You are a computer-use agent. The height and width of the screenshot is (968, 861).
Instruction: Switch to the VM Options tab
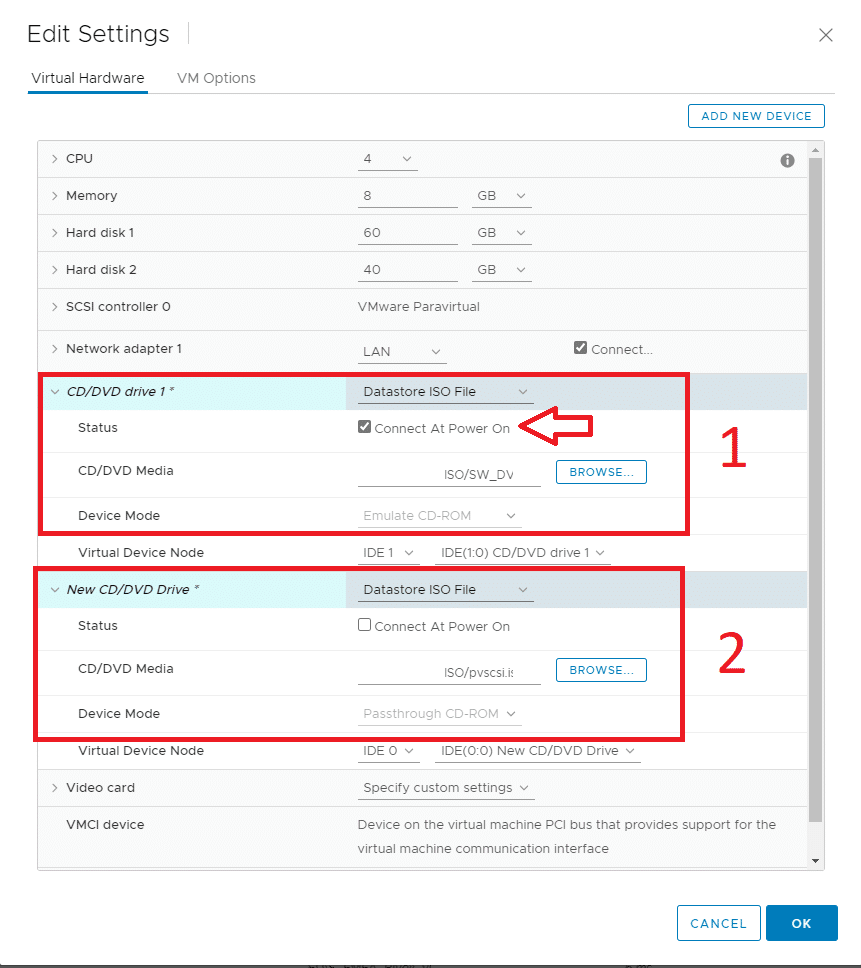(x=216, y=78)
